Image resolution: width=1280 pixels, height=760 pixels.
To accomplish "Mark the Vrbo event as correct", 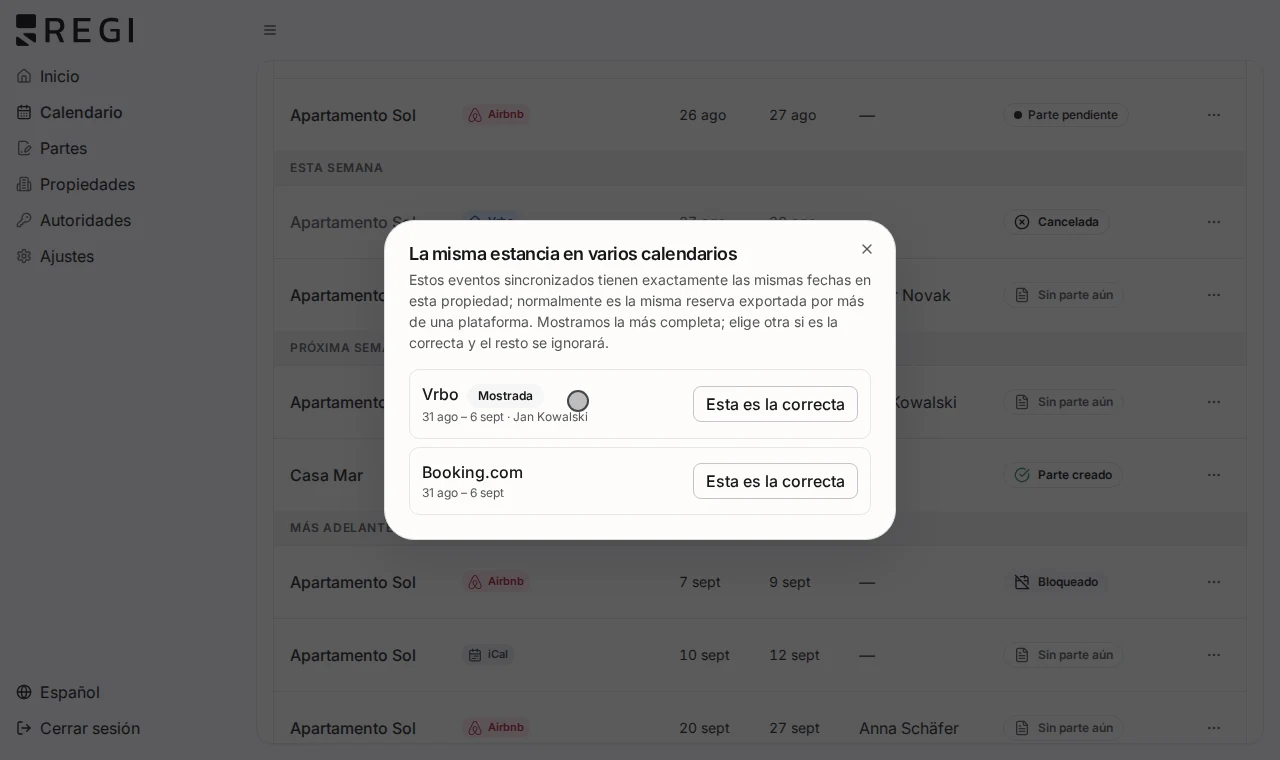I will pos(775,404).
